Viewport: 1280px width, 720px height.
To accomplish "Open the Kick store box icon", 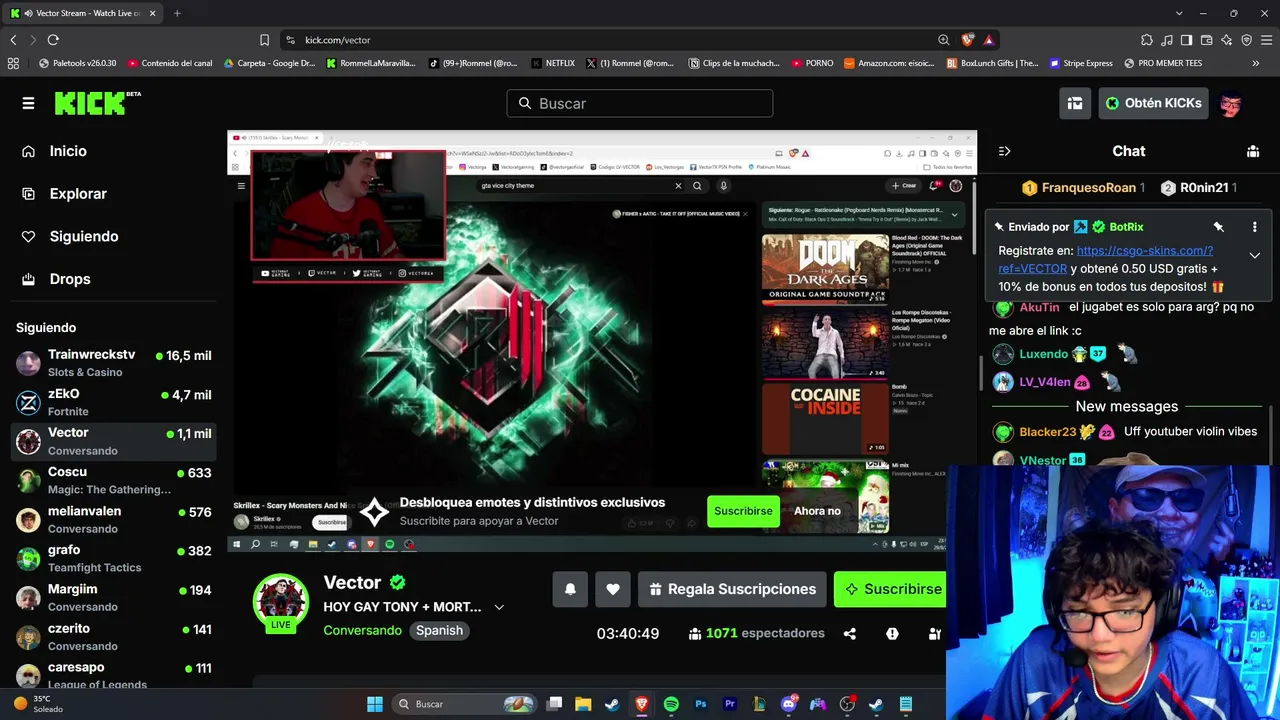I will point(1075,103).
